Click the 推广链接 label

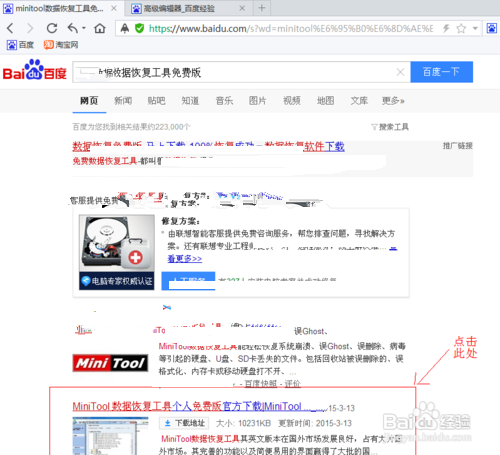point(458,146)
